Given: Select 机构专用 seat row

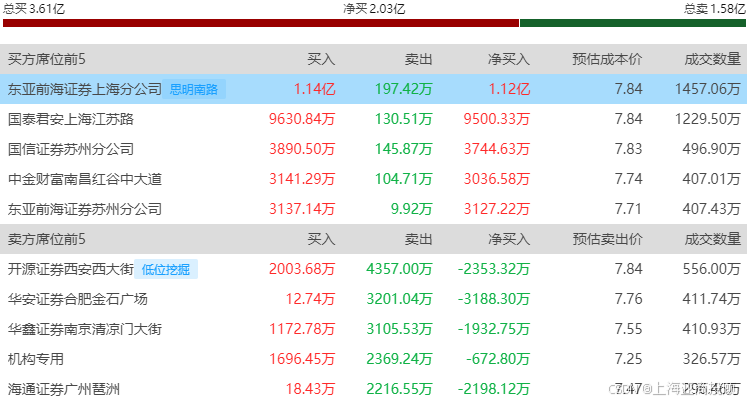Looking at the screenshot, I should (374, 359).
